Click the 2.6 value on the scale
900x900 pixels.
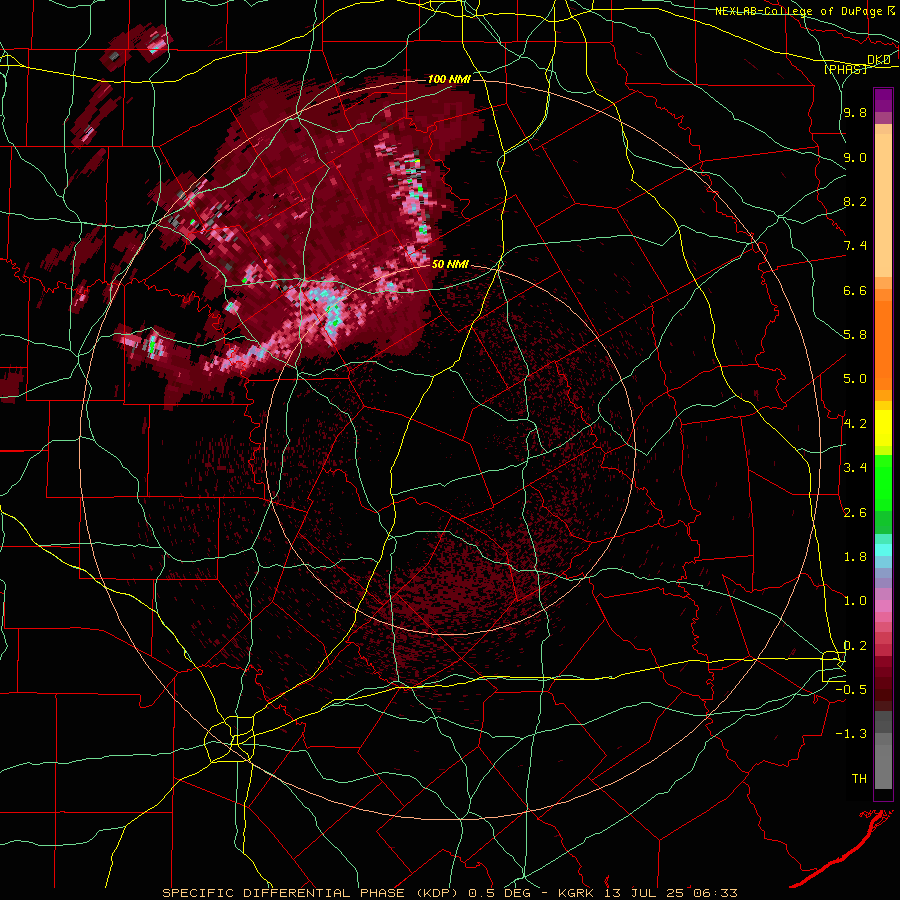[x=855, y=513]
